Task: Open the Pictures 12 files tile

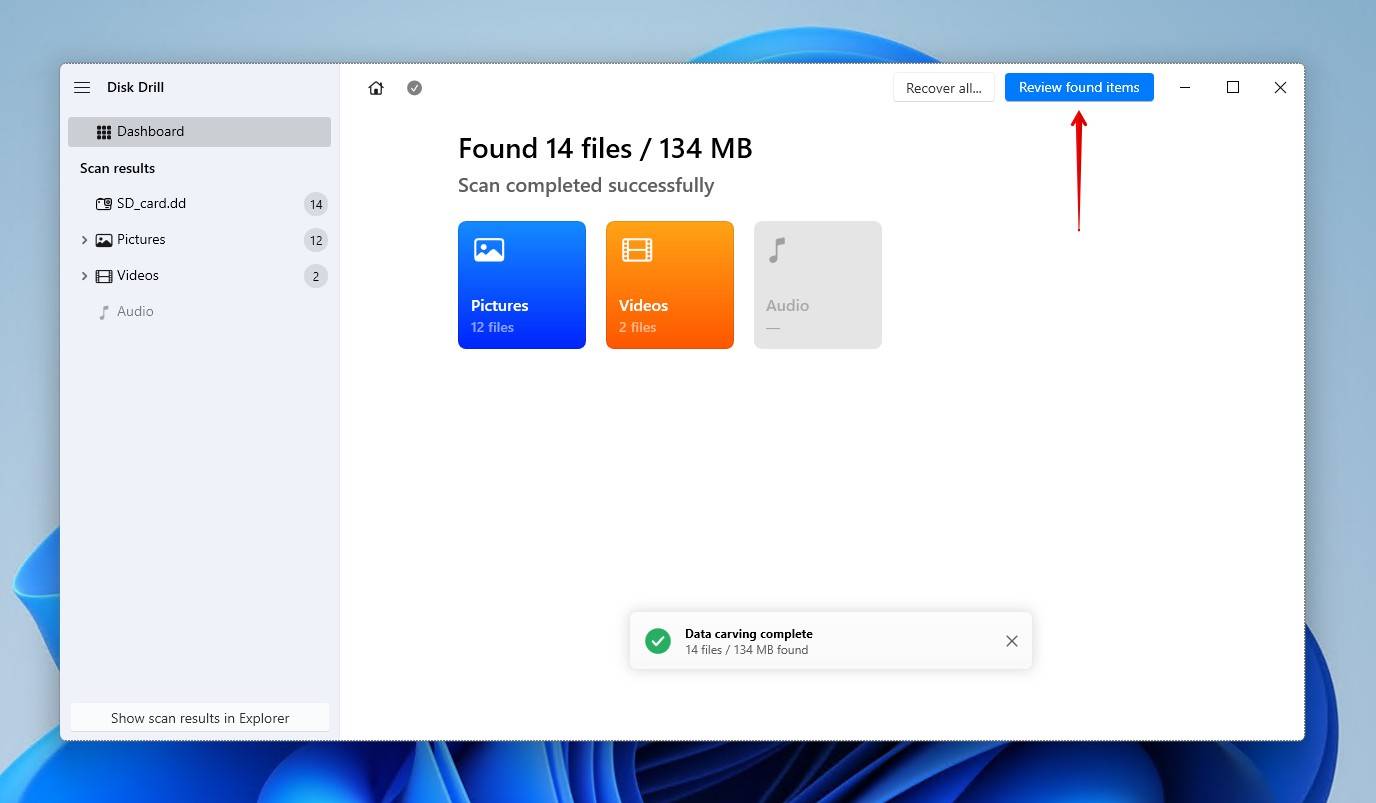Action: tap(522, 285)
